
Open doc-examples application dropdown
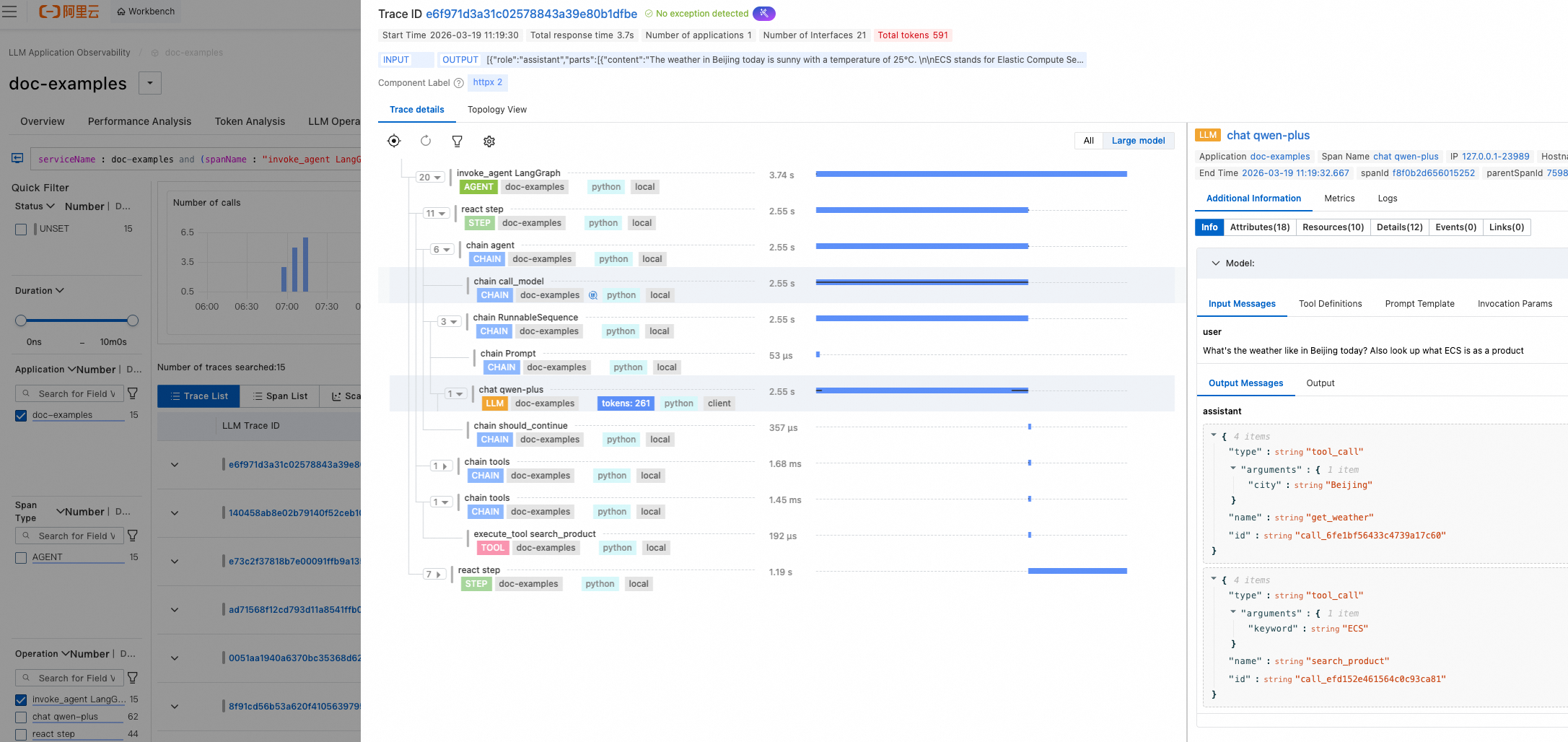[150, 83]
